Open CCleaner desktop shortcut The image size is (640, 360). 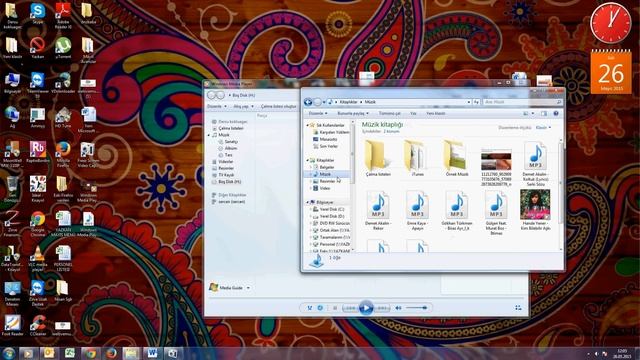(38, 325)
